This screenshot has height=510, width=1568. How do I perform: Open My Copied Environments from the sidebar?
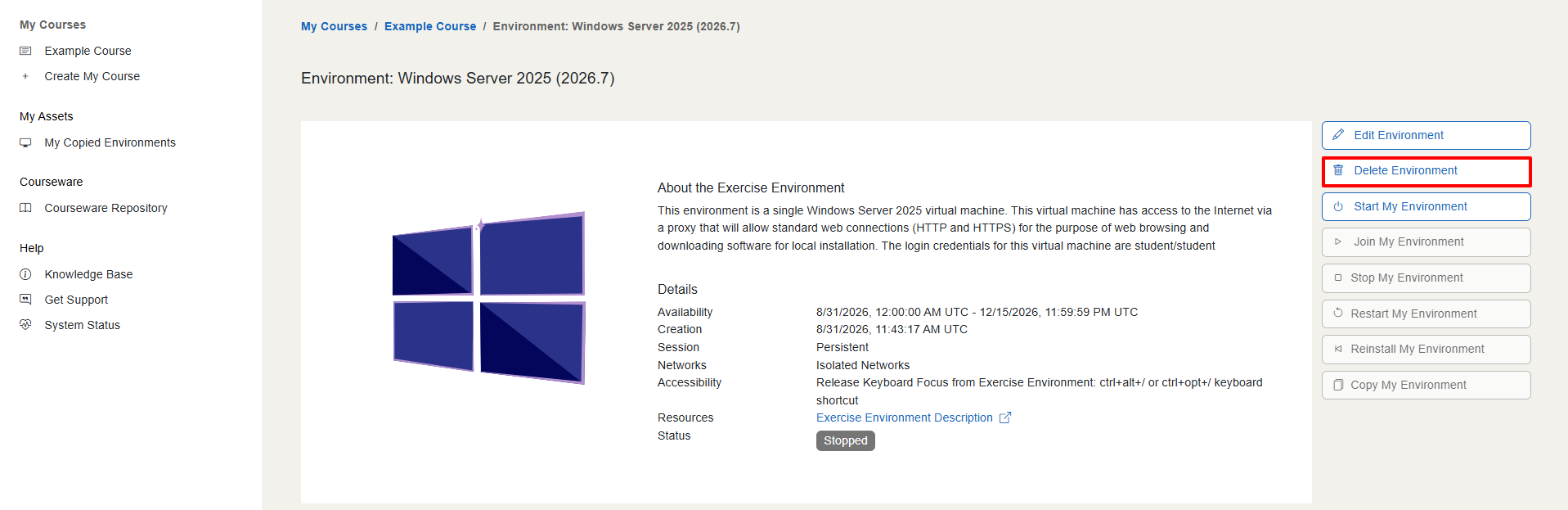pos(110,142)
